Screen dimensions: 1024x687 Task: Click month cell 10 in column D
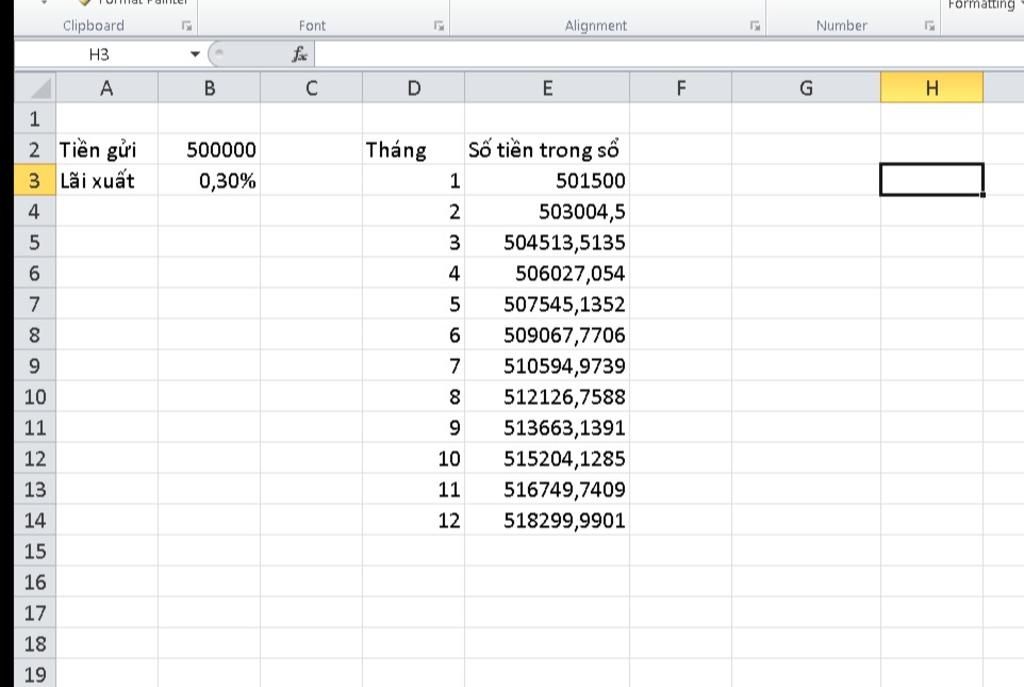tap(413, 458)
